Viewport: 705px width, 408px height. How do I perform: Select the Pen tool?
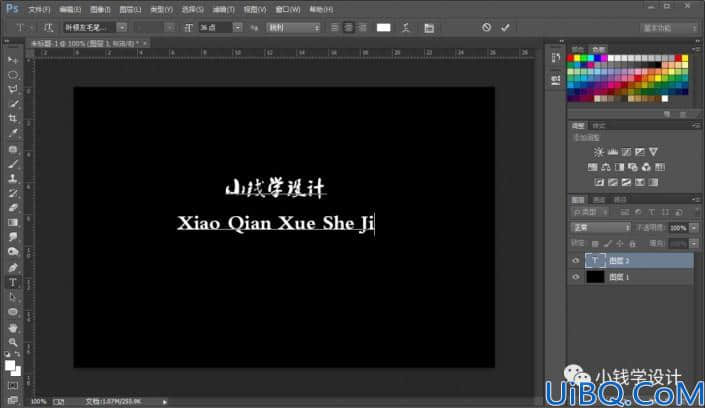tap(13, 268)
